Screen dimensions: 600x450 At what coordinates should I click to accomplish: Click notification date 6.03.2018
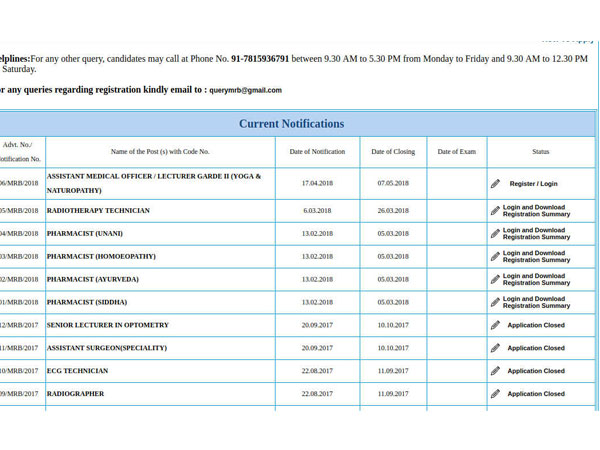coord(317,210)
